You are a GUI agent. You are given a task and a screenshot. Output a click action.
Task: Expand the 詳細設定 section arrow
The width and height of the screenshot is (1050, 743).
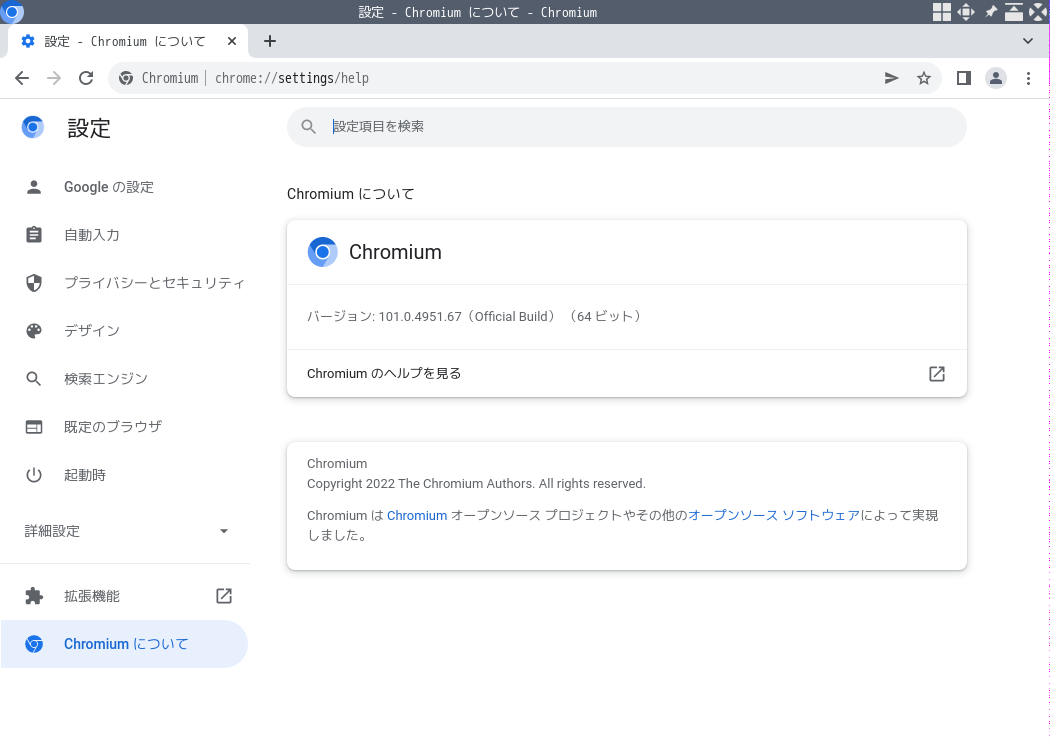point(224,531)
